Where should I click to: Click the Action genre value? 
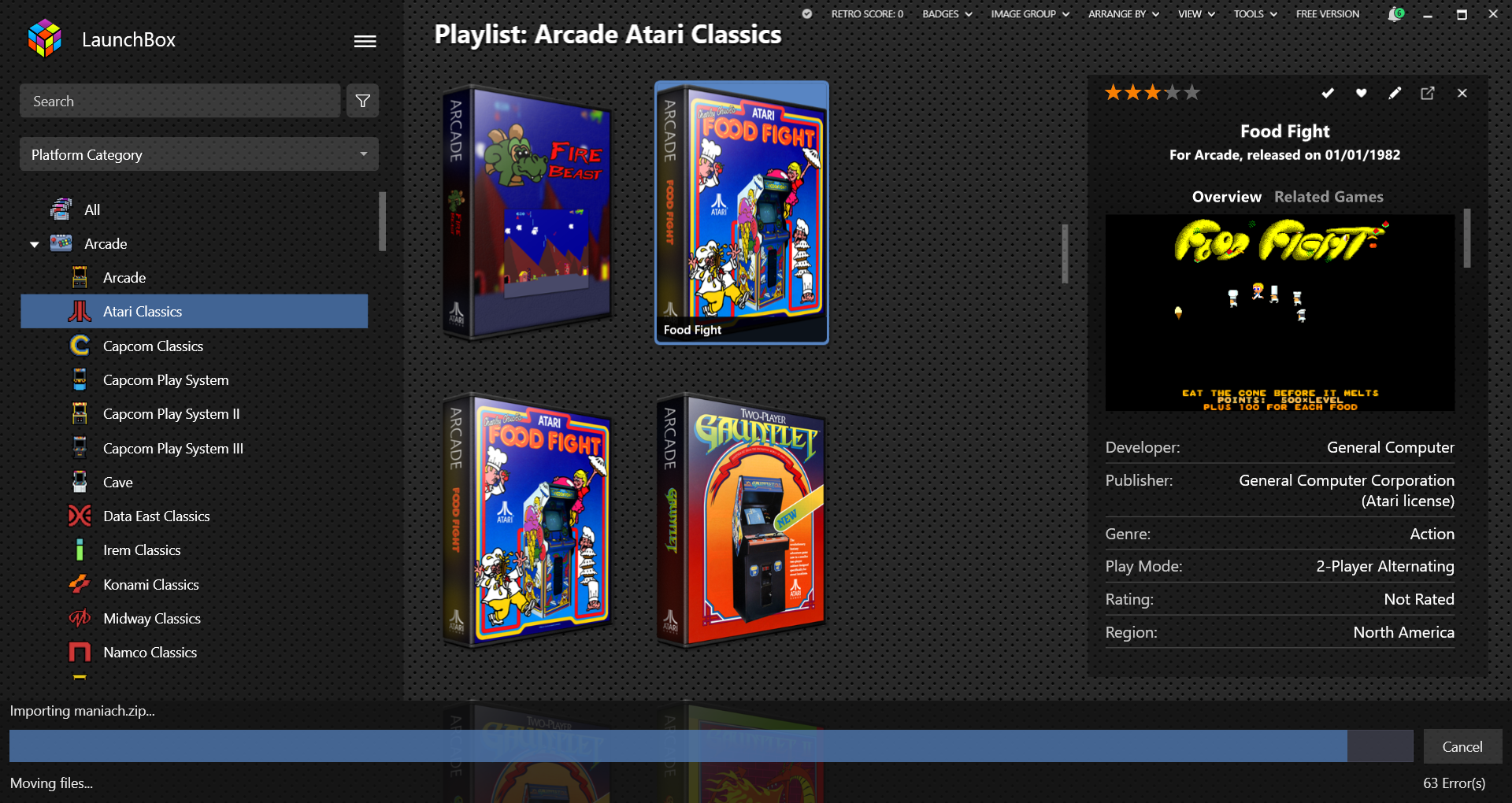tap(1432, 534)
